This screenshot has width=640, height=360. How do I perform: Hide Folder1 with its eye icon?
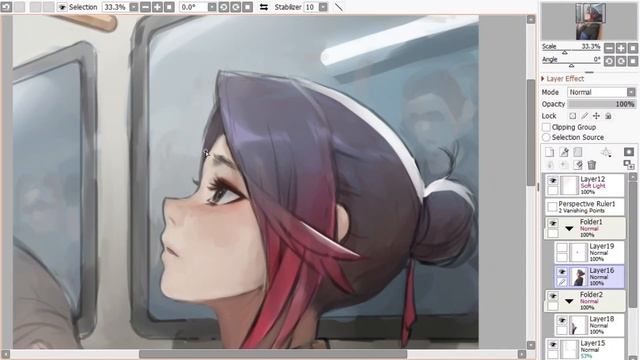(x=553, y=224)
